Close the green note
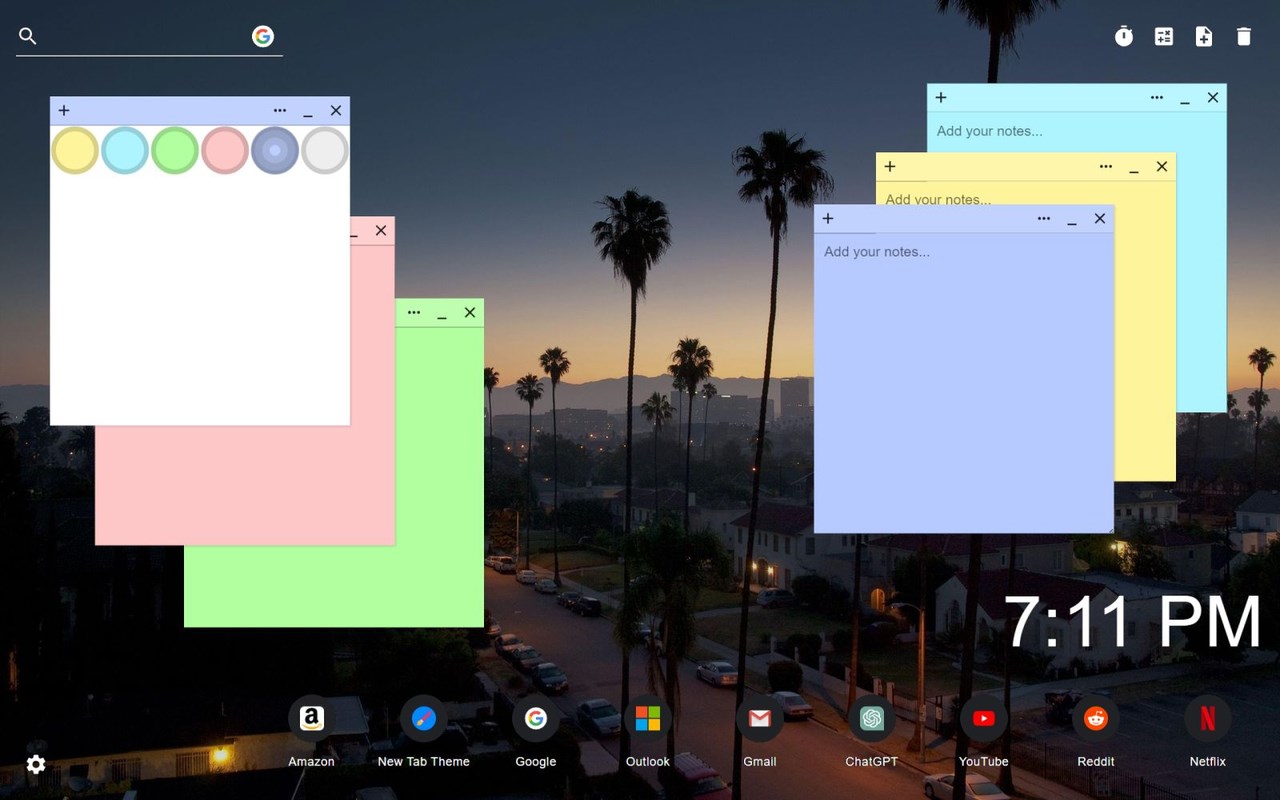The height and width of the screenshot is (800, 1280). (470, 313)
